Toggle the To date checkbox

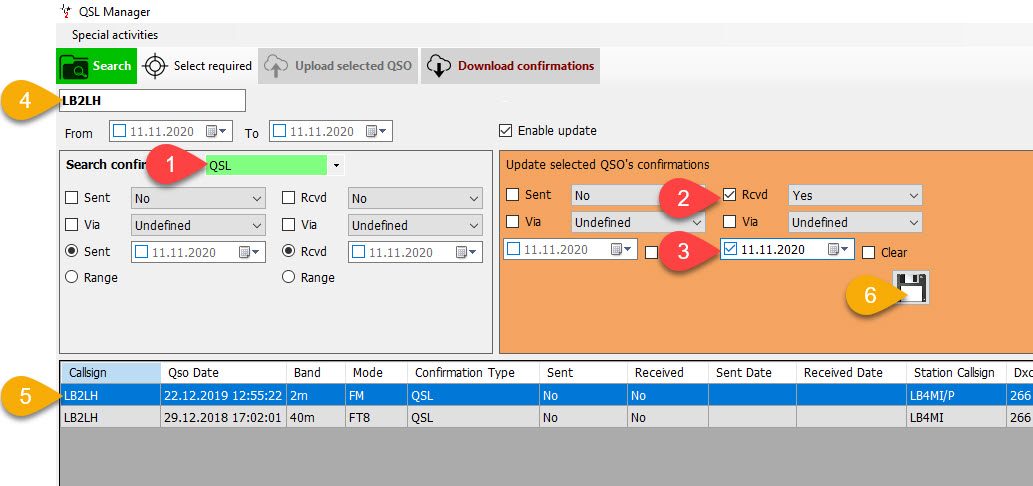(x=279, y=131)
